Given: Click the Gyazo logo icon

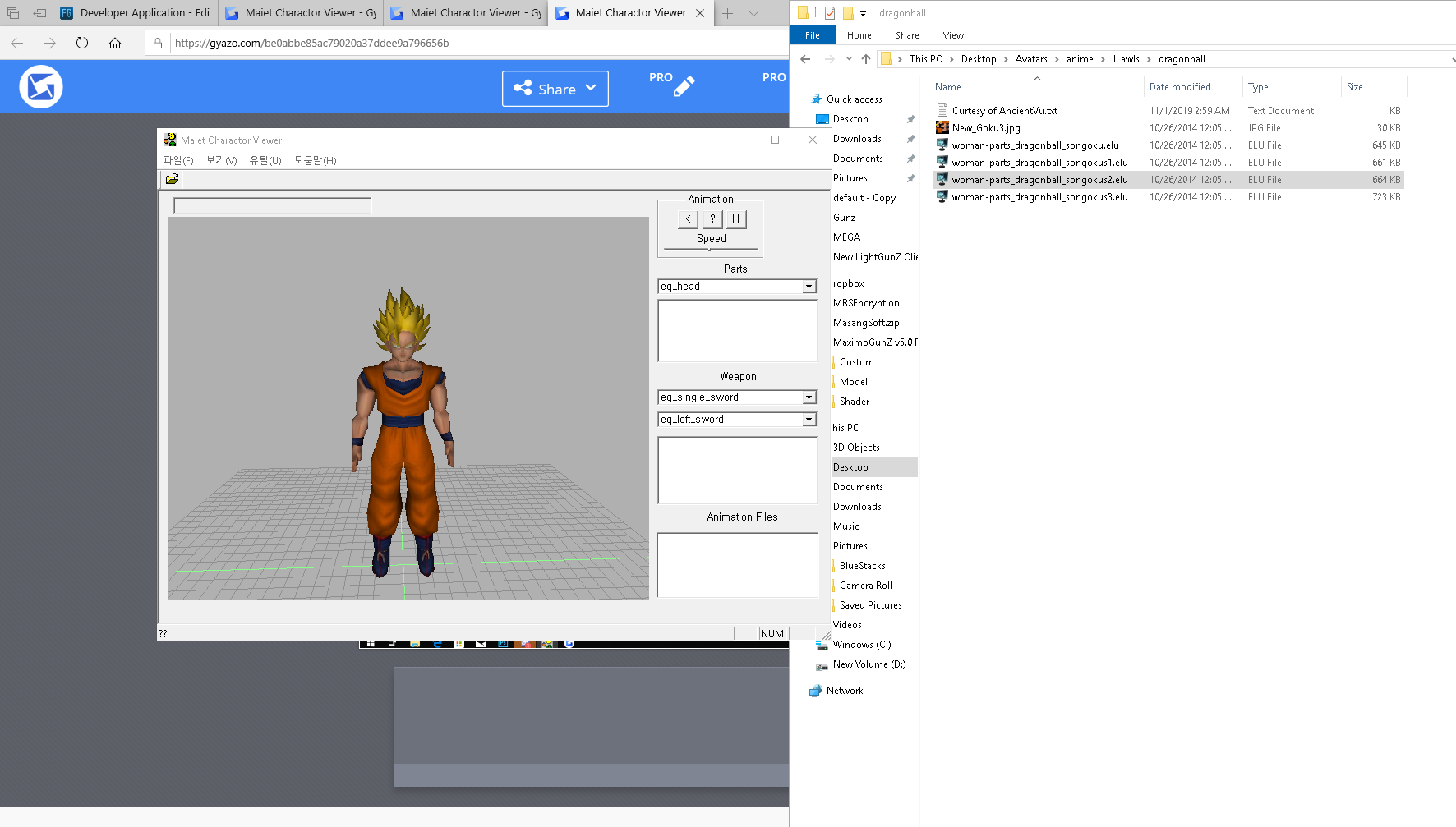Looking at the screenshot, I should [41, 87].
